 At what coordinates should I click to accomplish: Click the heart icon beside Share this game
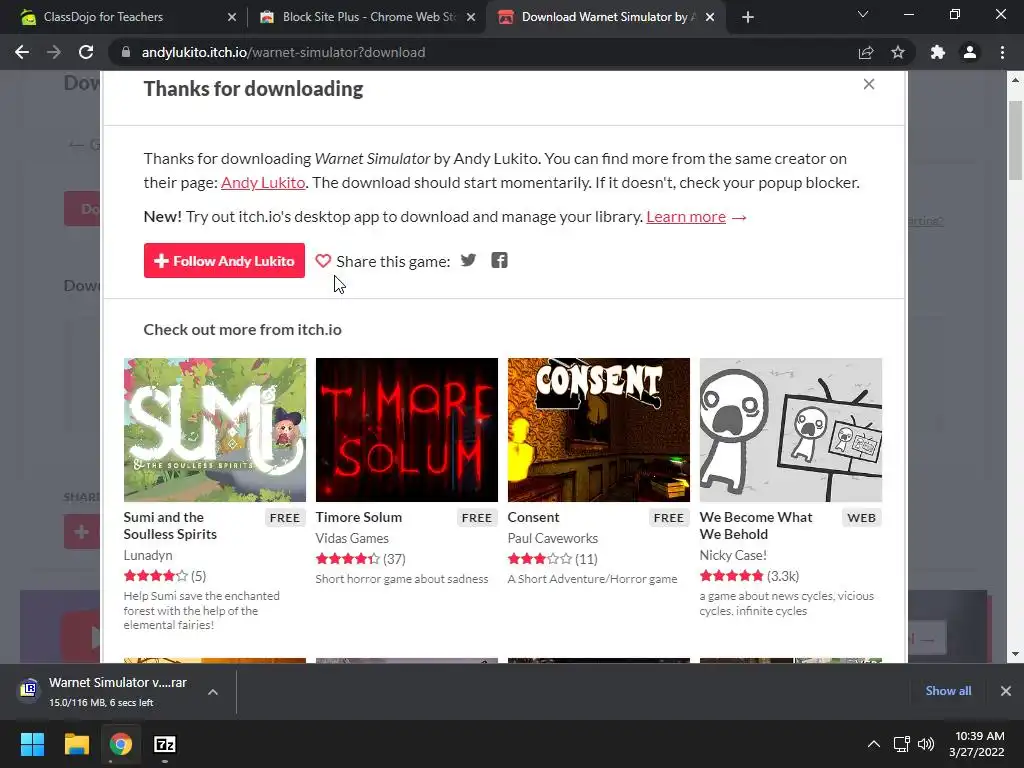pos(323,261)
